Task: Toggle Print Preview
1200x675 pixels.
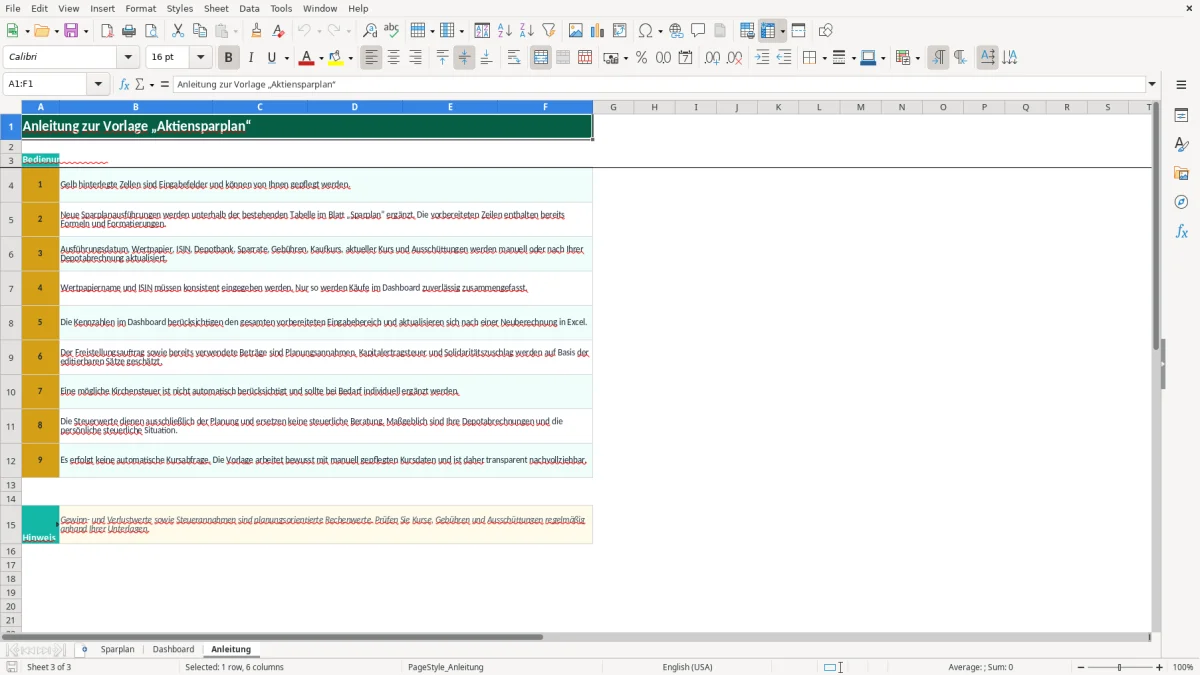Action: point(151,31)
